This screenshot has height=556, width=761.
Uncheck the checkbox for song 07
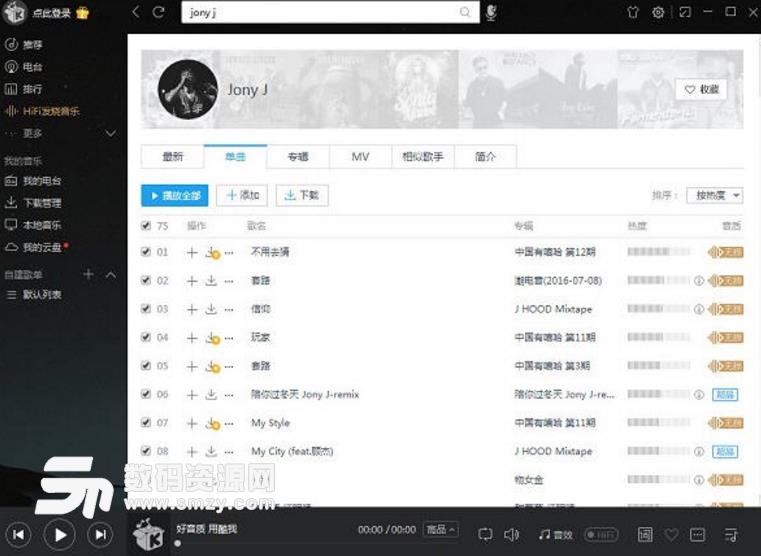(x=146, y=423)
